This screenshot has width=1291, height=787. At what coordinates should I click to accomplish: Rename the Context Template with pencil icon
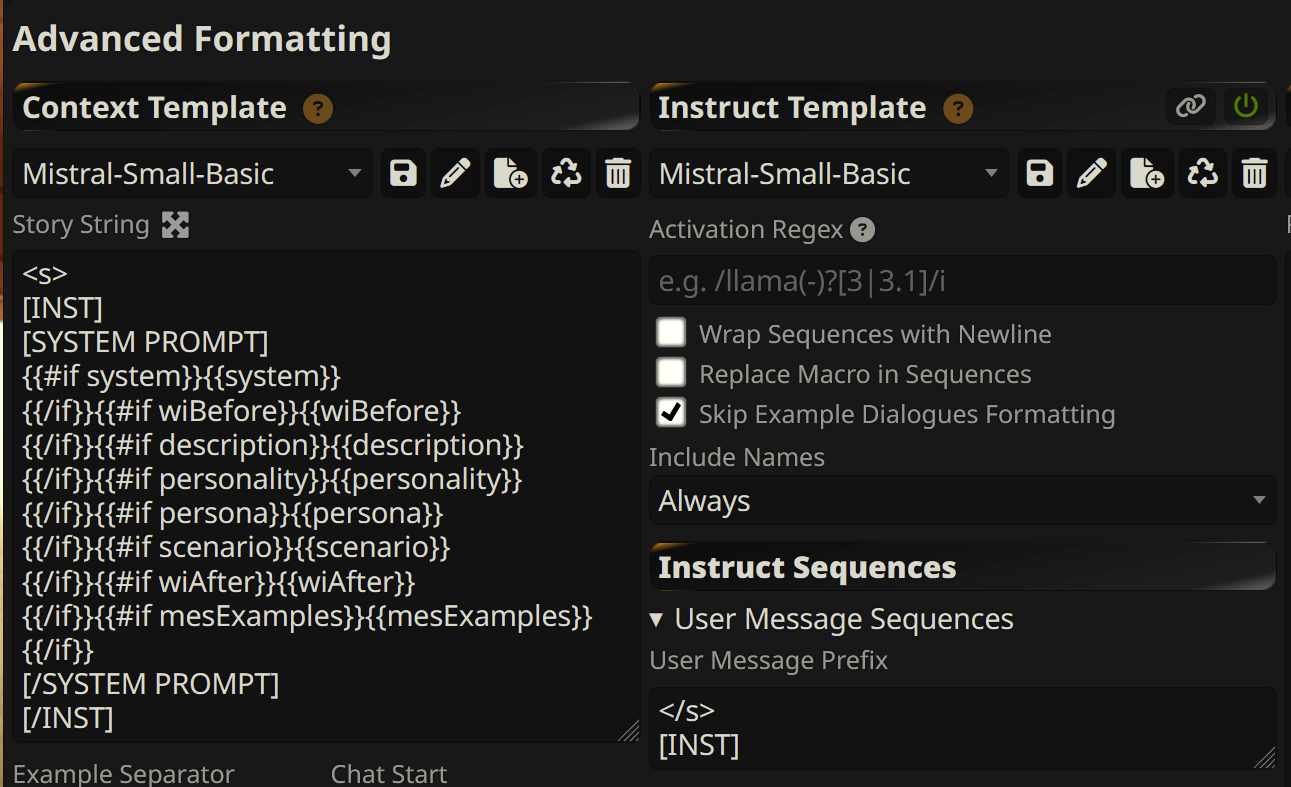(x=456, y=174)
